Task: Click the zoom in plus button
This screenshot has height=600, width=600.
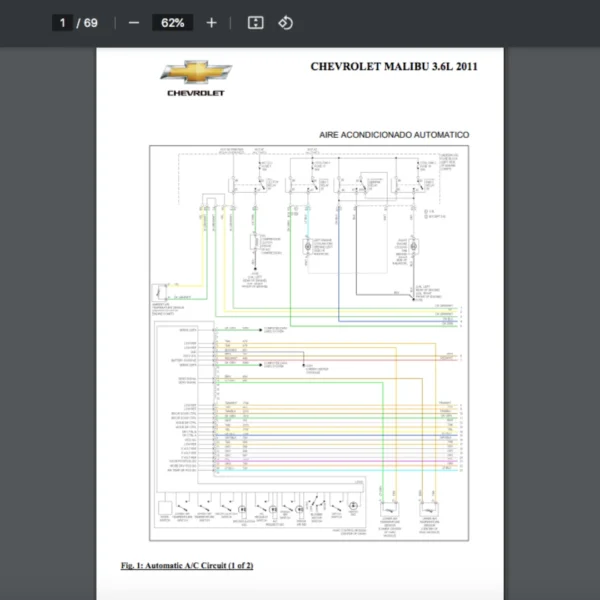Action: [x=211, y=23]
